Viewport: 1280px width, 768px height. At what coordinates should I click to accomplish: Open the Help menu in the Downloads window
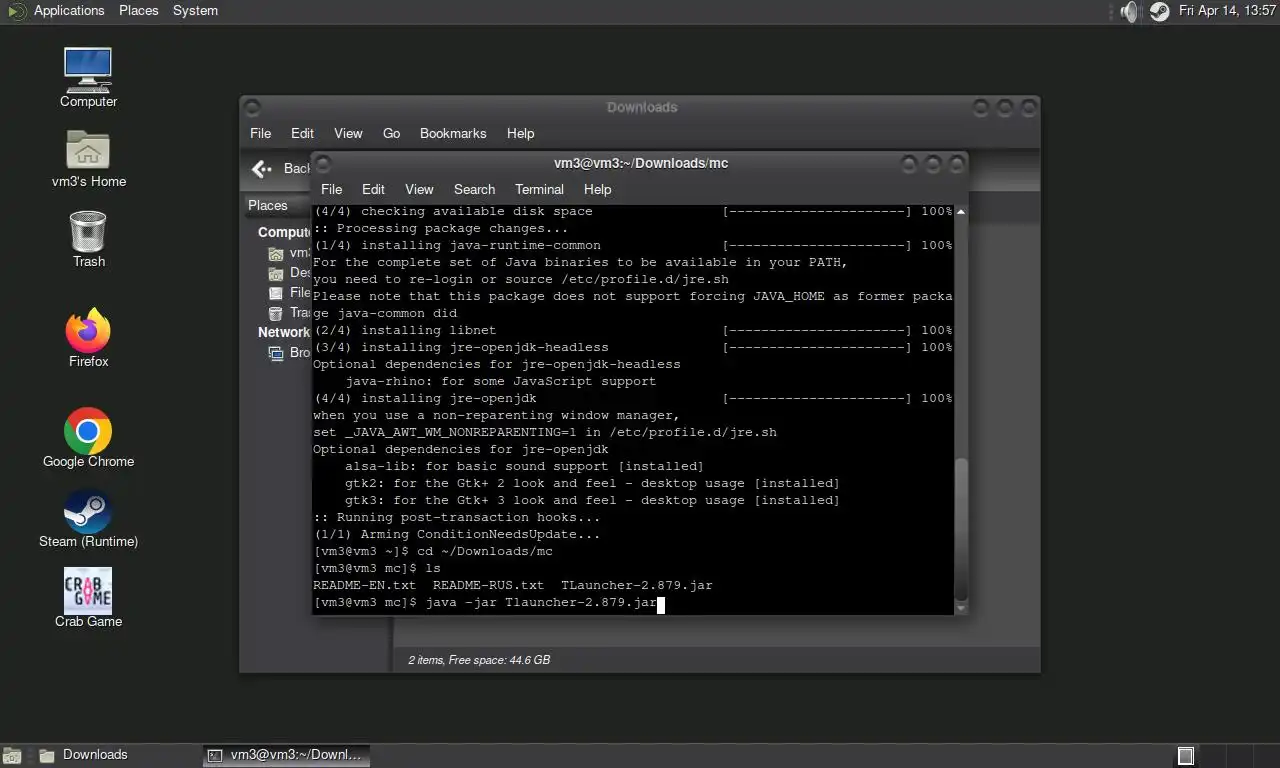click(x=520, y=133)
